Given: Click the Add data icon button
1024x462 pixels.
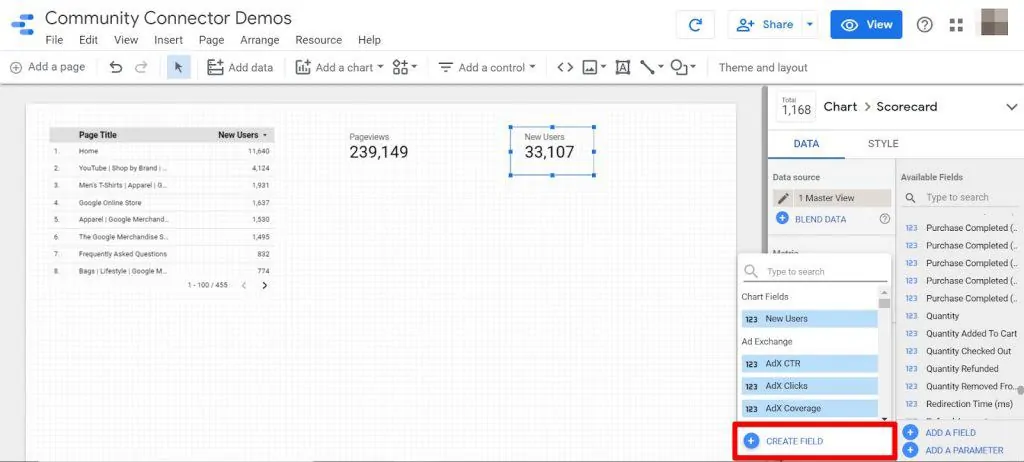Looking at the screenshot, I should [x=240, y=67].
